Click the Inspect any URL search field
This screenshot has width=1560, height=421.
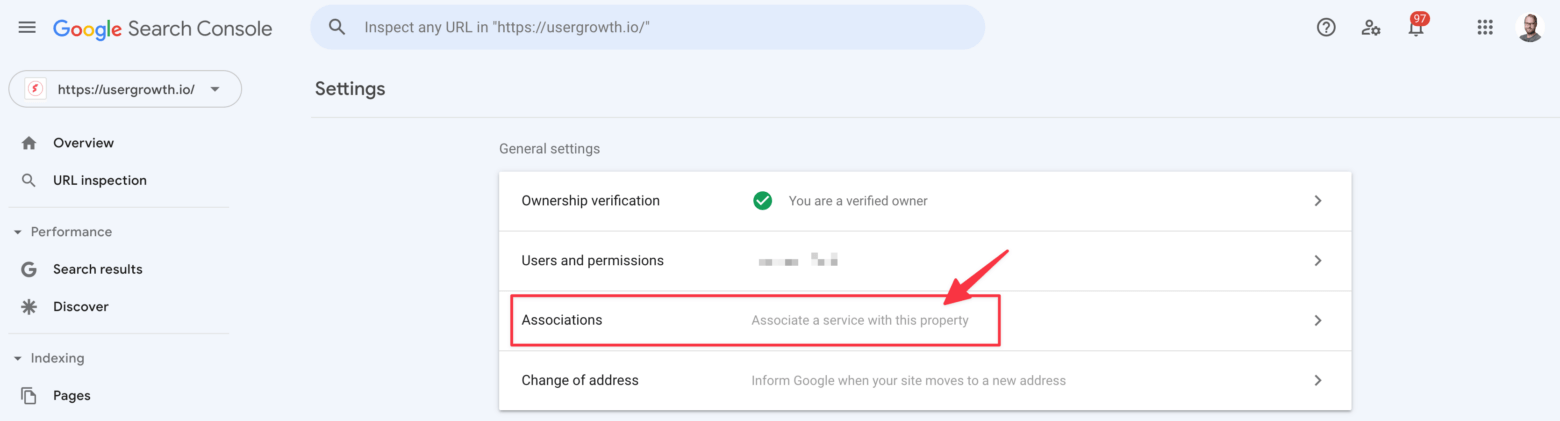647,28
